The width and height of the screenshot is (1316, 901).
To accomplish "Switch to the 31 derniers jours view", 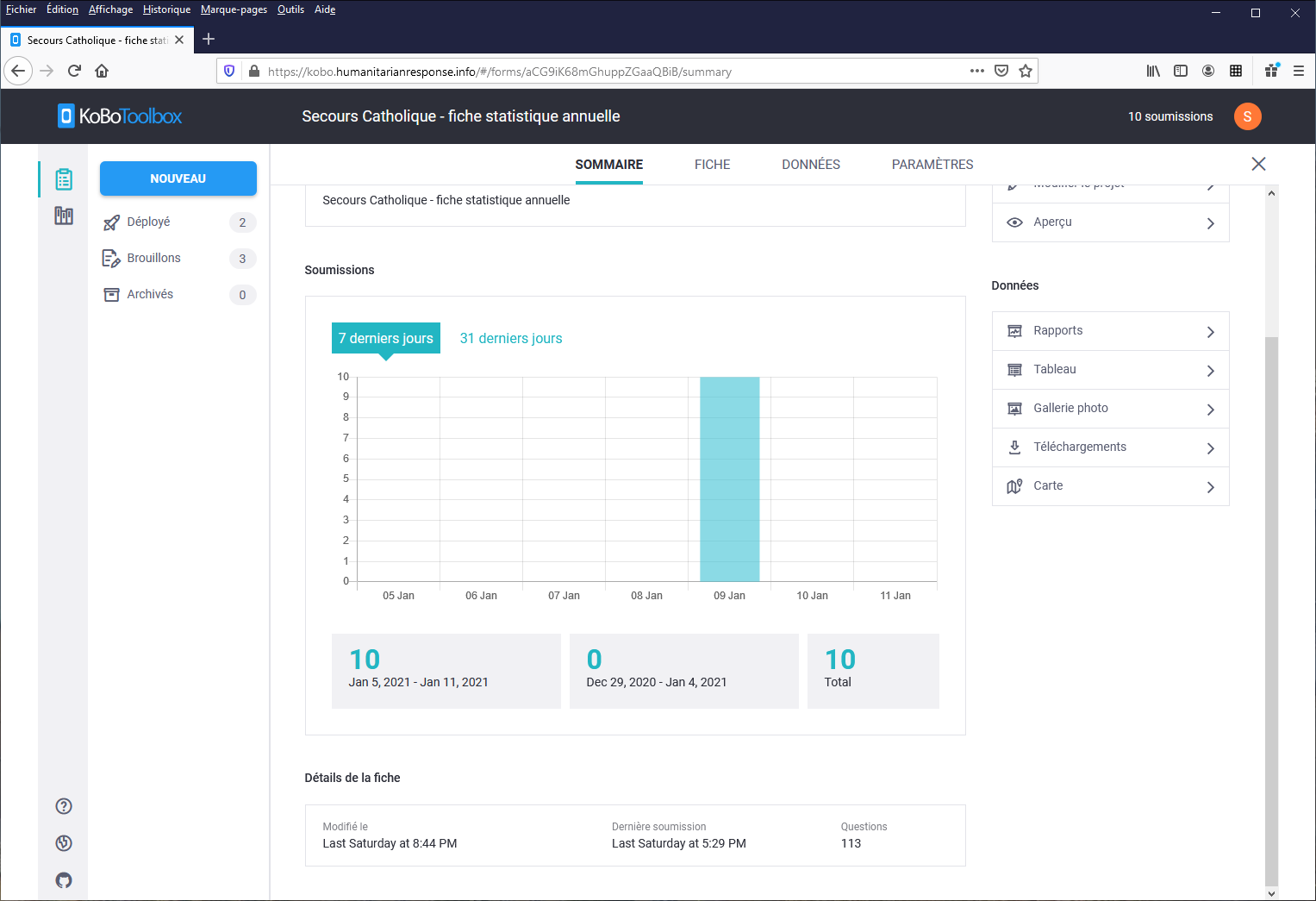I will [510, 338].
